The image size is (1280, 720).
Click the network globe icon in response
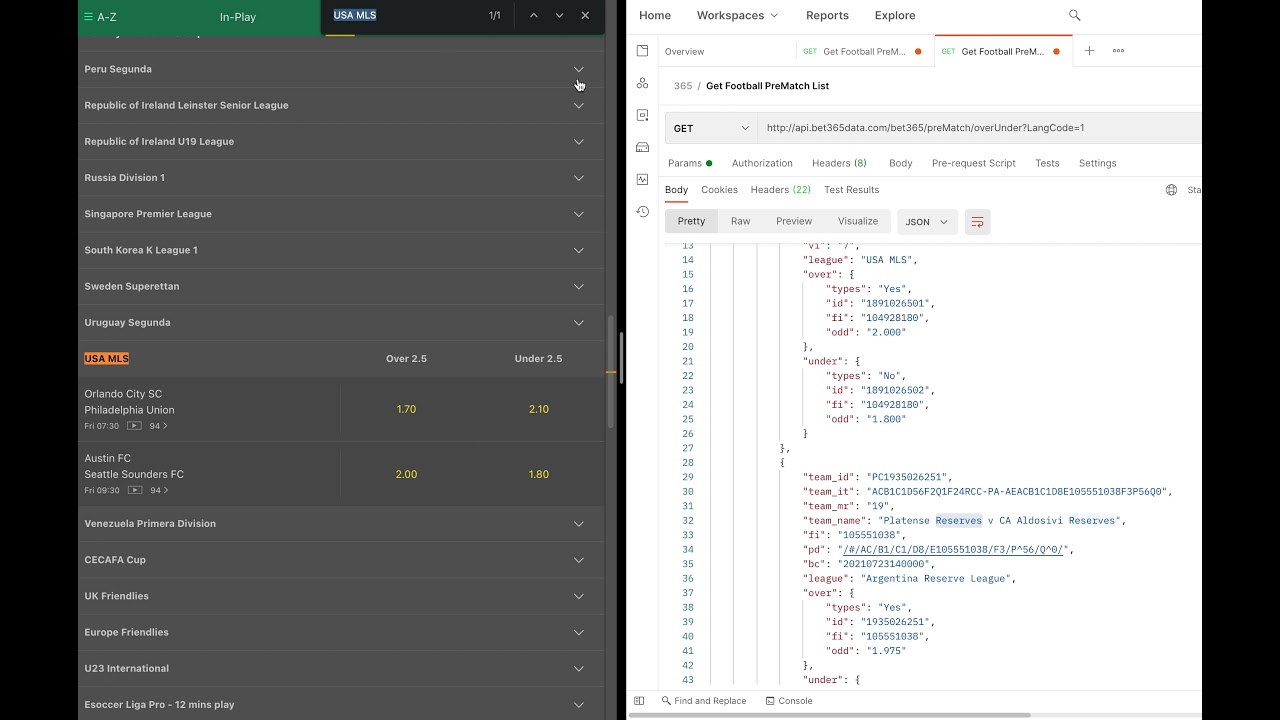[x=1171, y=190]
